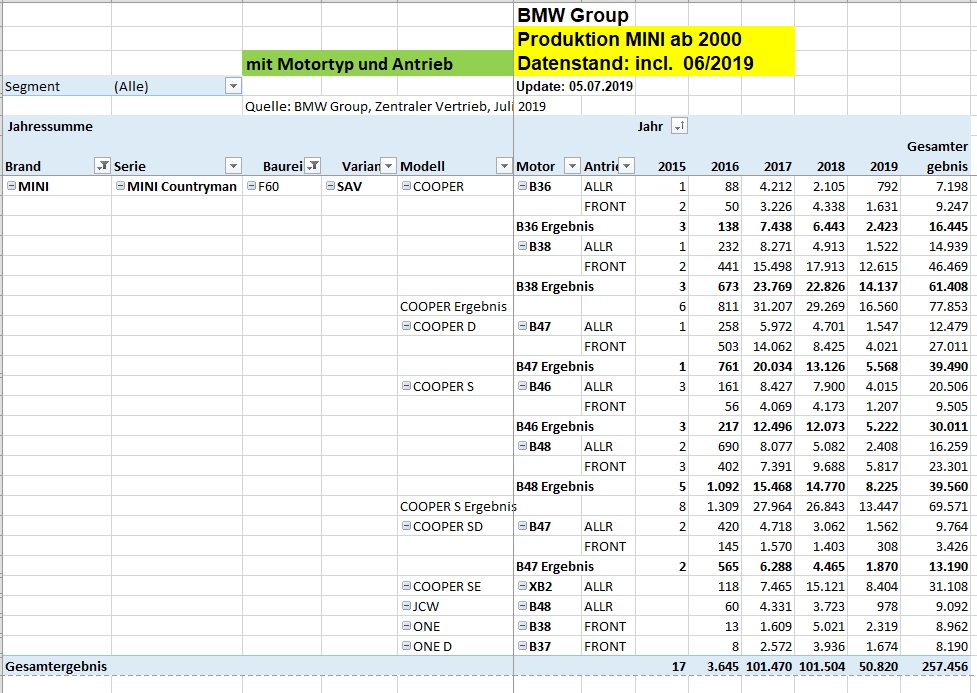Collapse the SAV variant group
Image resolution: width=977 pixels, height=693 pixels.
coord(330,186)
